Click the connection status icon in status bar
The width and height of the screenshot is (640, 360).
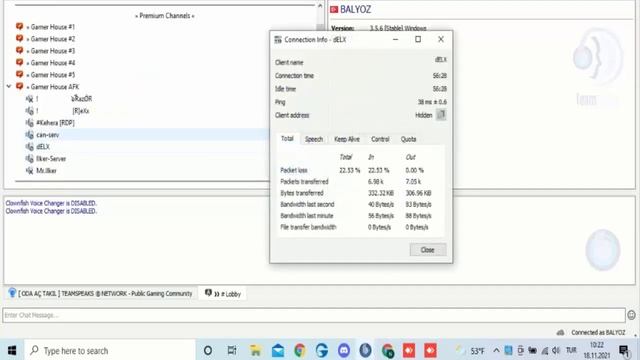click(560, 333)
